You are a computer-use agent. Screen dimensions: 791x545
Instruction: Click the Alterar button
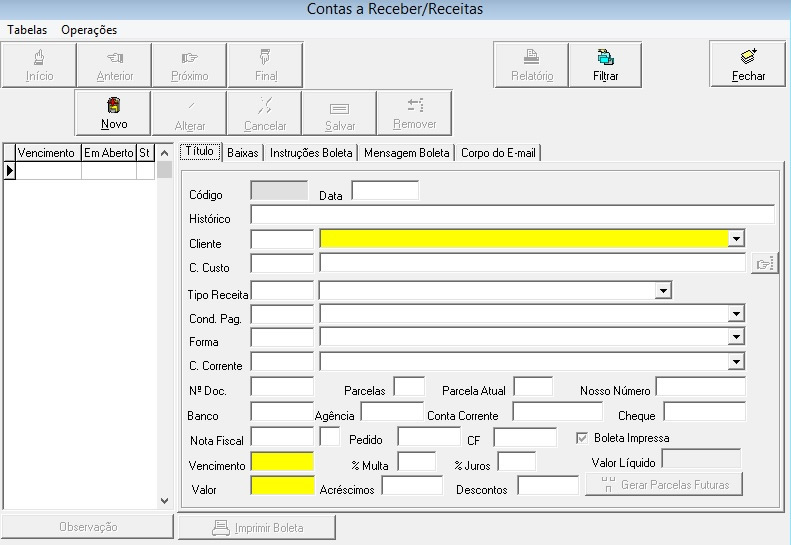pyautogui.click(x=189, y=113)
